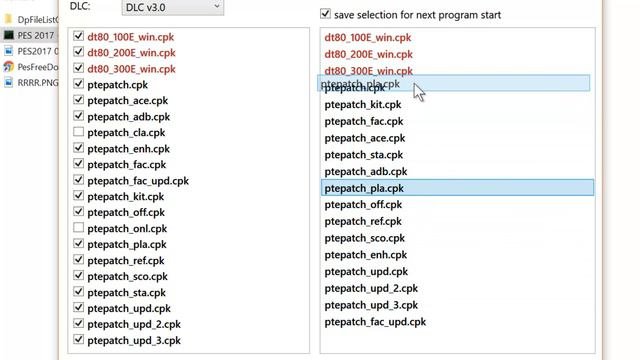Select ptepatch_off.cpk in right order list
The width and height of the screenshot is (640, 360).
click(x=363, y=204)
